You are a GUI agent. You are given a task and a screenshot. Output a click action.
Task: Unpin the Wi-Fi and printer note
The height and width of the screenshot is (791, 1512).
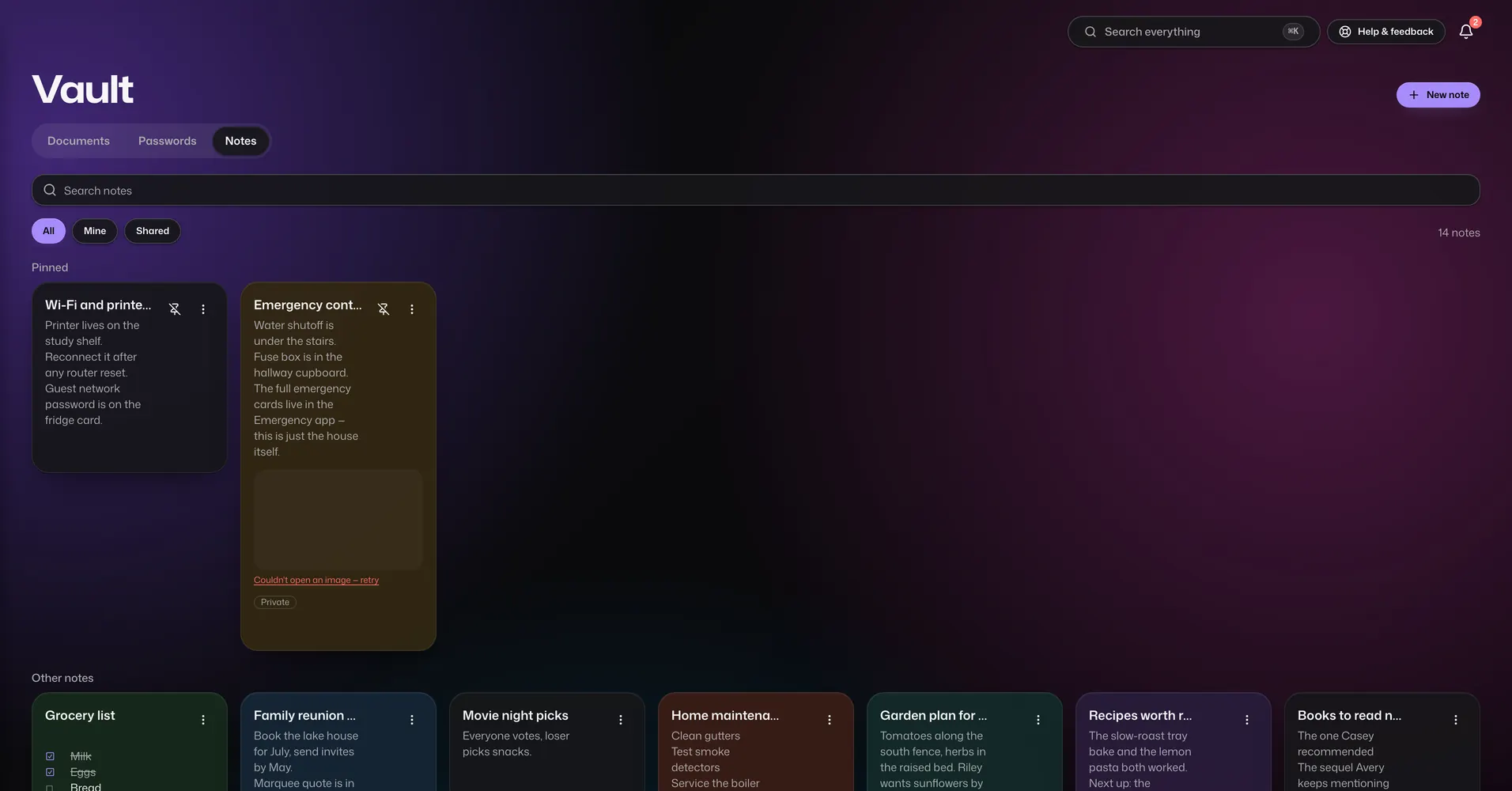175,309
